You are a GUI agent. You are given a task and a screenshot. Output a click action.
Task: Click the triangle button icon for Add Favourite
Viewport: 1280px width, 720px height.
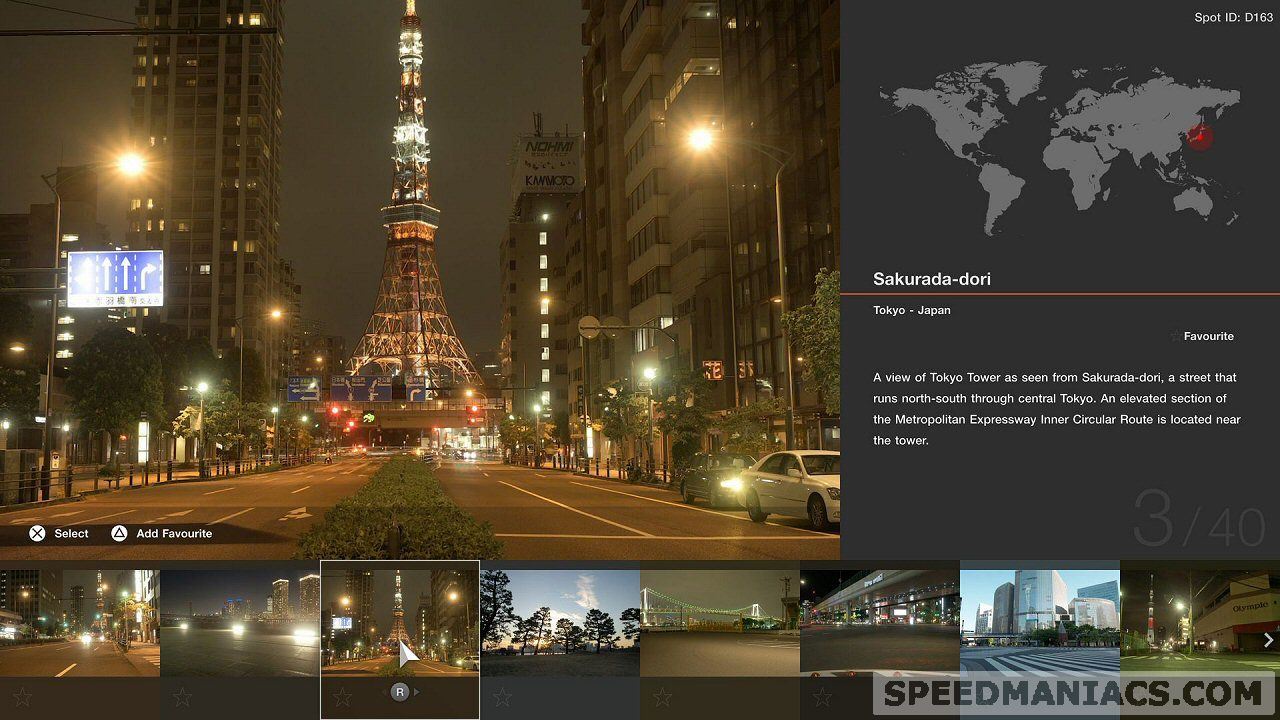tap(119, 533)
